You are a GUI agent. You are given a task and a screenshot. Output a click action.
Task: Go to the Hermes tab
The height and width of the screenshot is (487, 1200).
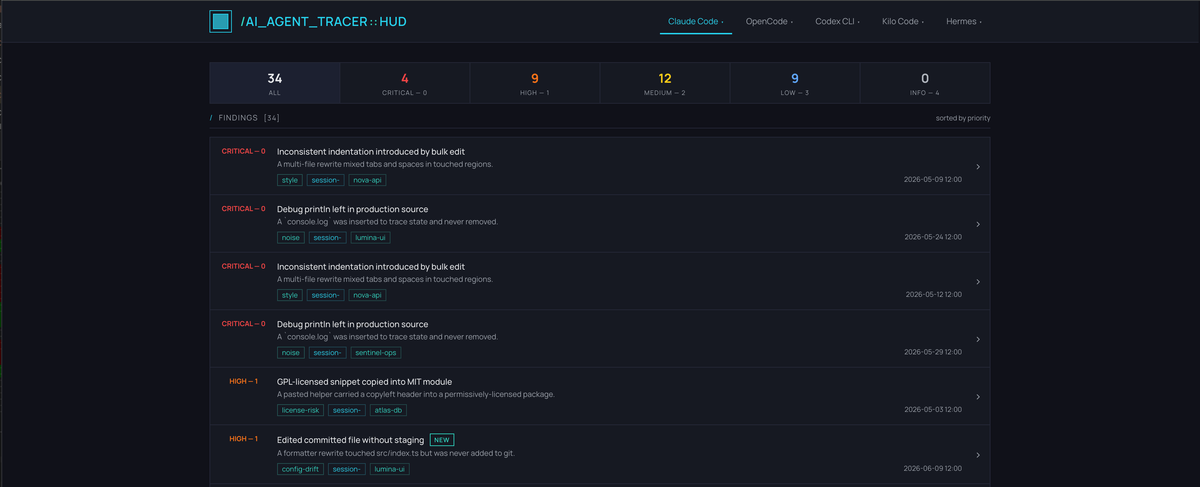964,21
